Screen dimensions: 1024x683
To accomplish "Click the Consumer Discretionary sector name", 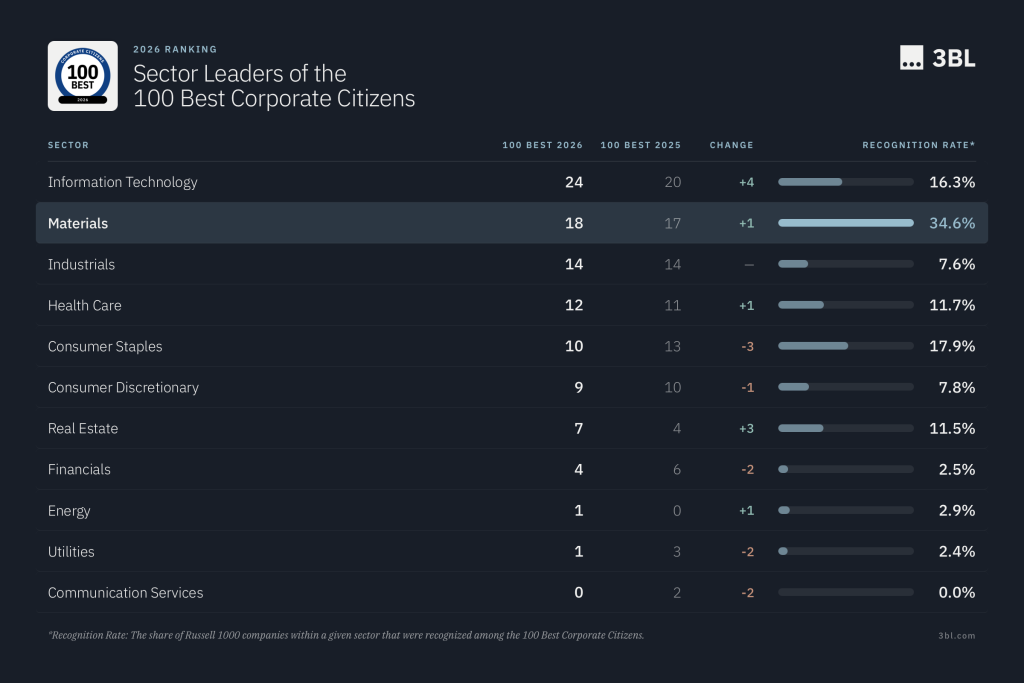I will 123,388.
